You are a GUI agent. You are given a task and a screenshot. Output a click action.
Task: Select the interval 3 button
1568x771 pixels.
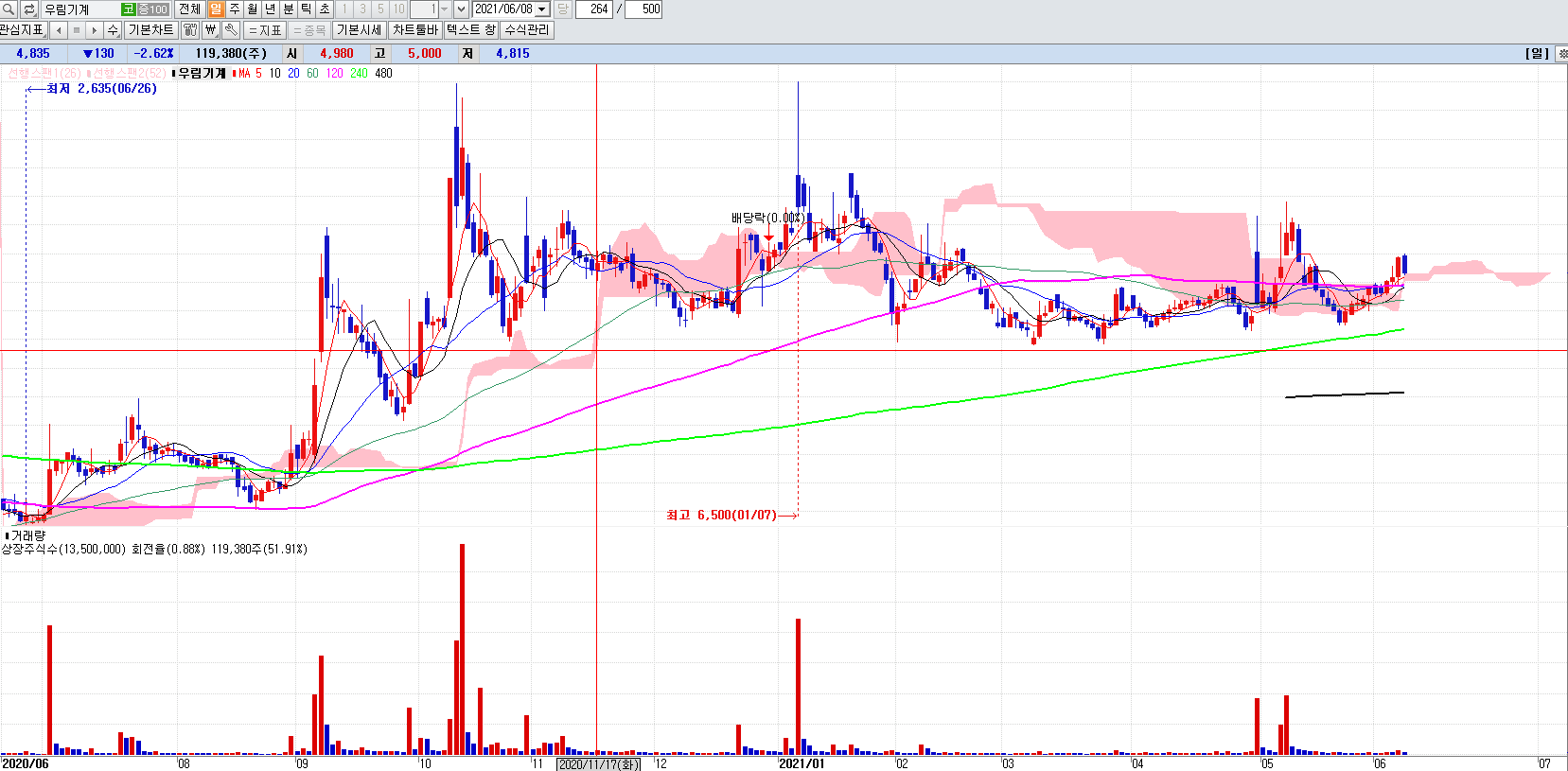pyautogui.click(x=362, y=9)
